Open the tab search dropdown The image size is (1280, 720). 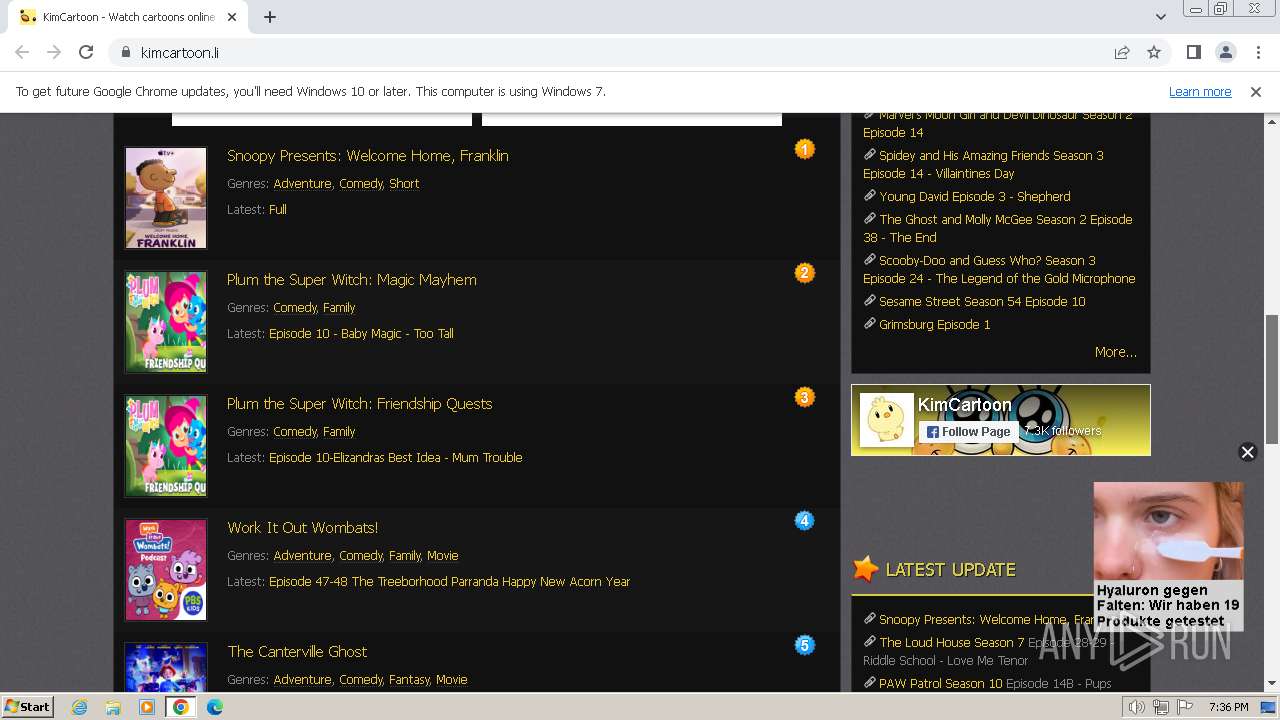[1160, 17]
